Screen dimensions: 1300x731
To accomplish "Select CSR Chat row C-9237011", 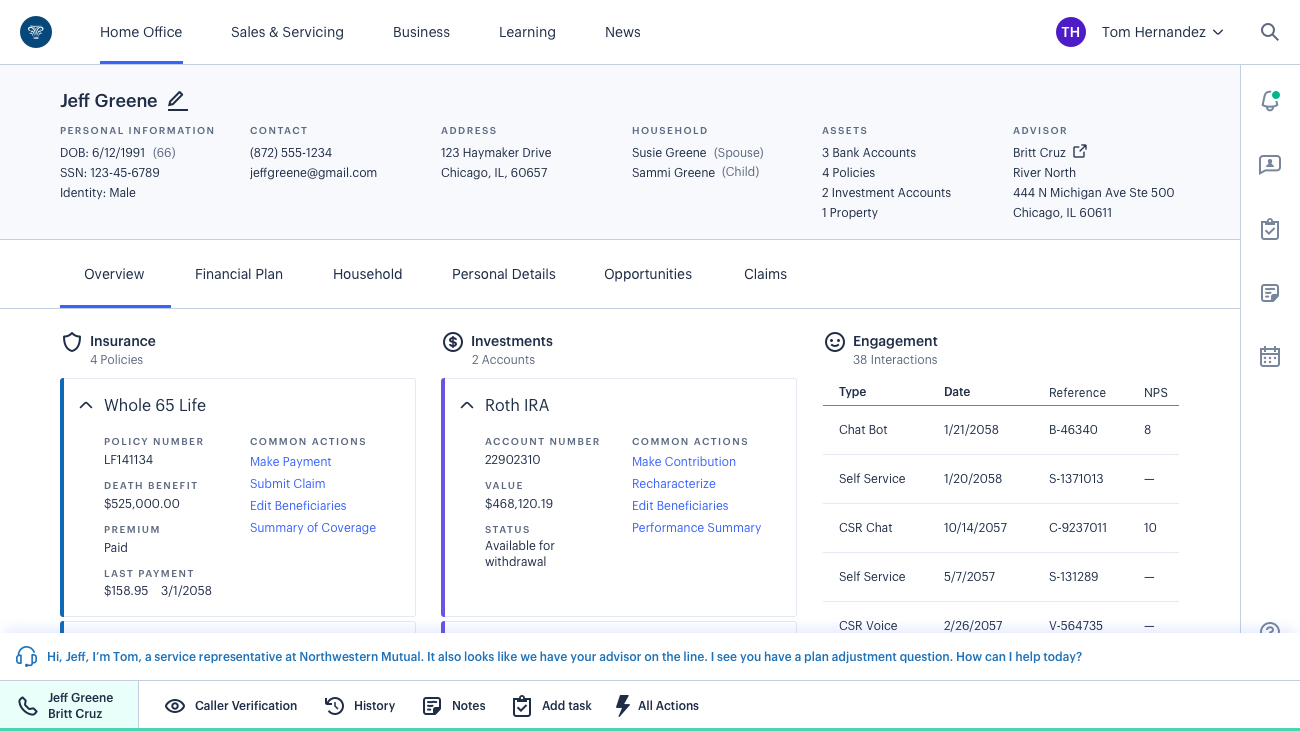I will (1001, 528).
